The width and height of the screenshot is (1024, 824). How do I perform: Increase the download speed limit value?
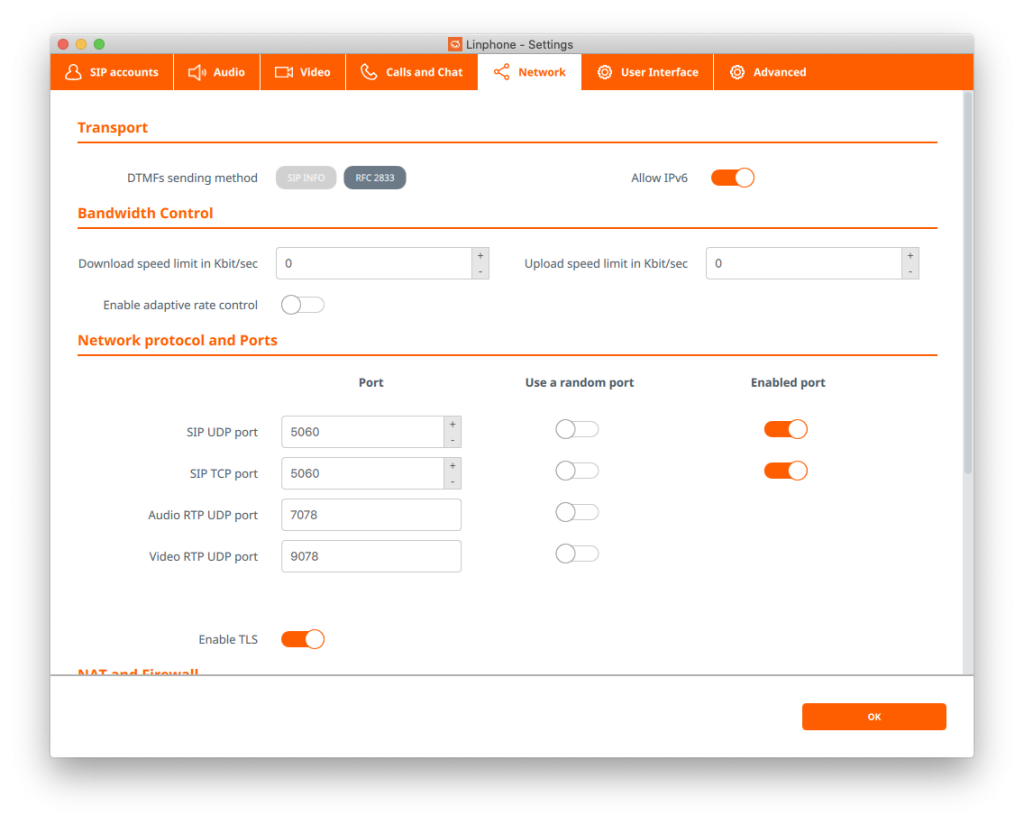coord(480,256)
